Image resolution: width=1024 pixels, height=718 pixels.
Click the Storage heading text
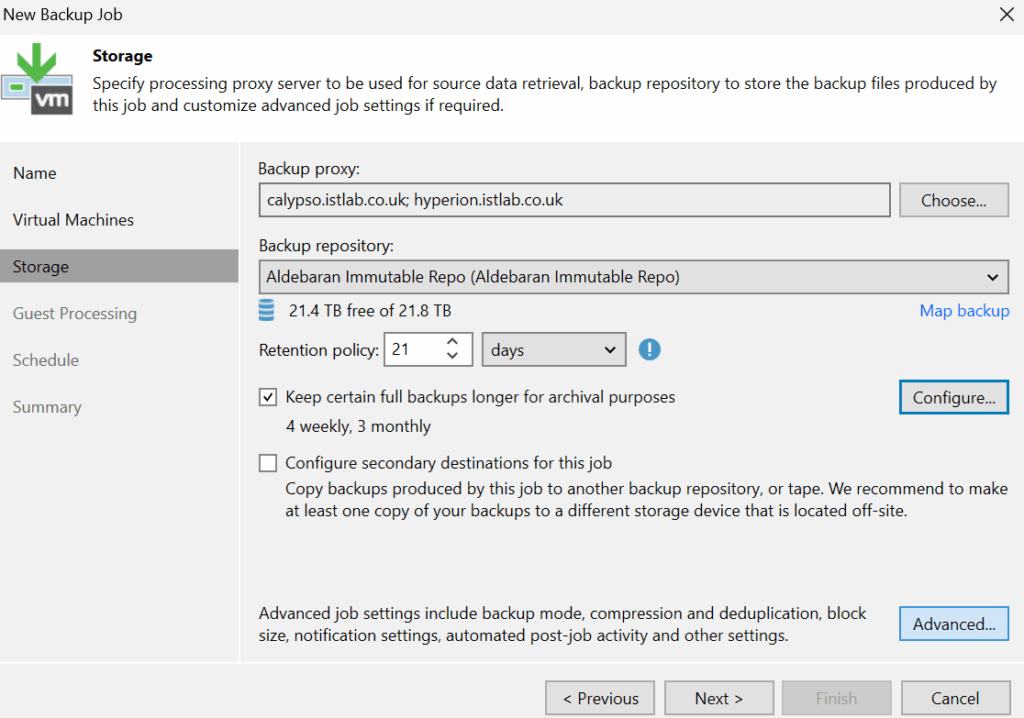[122, 56]
